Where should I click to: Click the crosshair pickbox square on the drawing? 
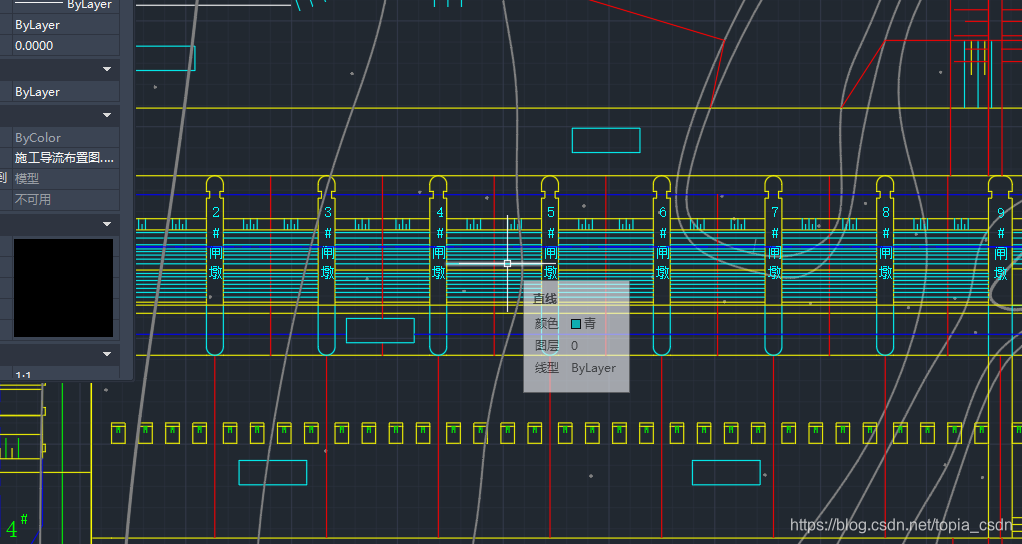[508, 264]
